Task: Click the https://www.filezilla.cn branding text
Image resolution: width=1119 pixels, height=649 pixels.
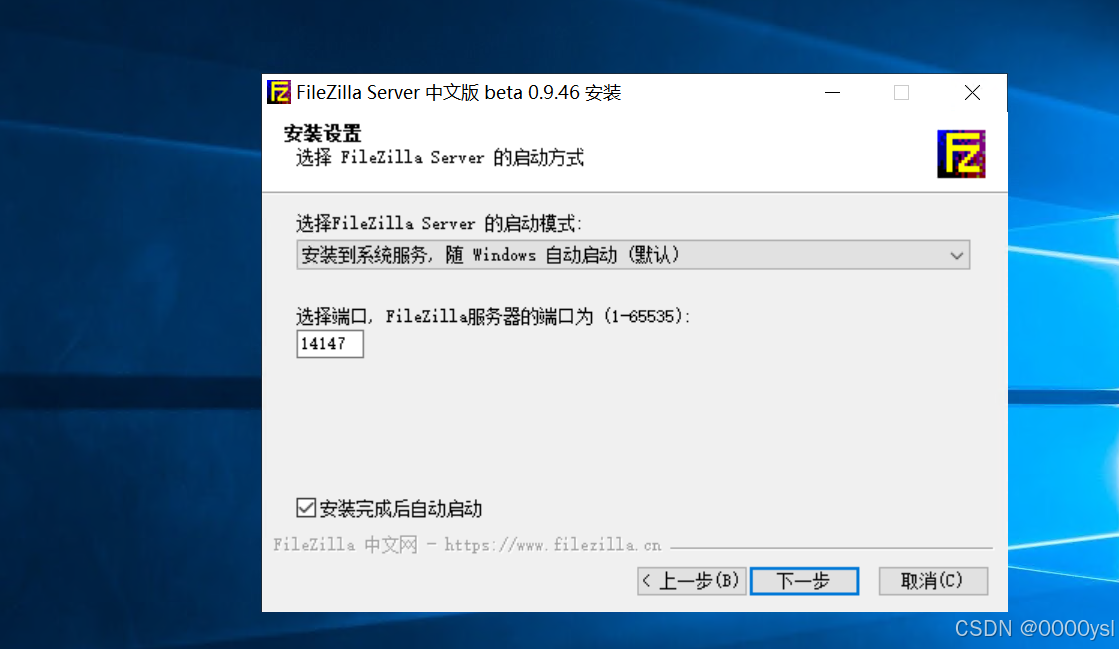Action: click(x=552, y=545)
